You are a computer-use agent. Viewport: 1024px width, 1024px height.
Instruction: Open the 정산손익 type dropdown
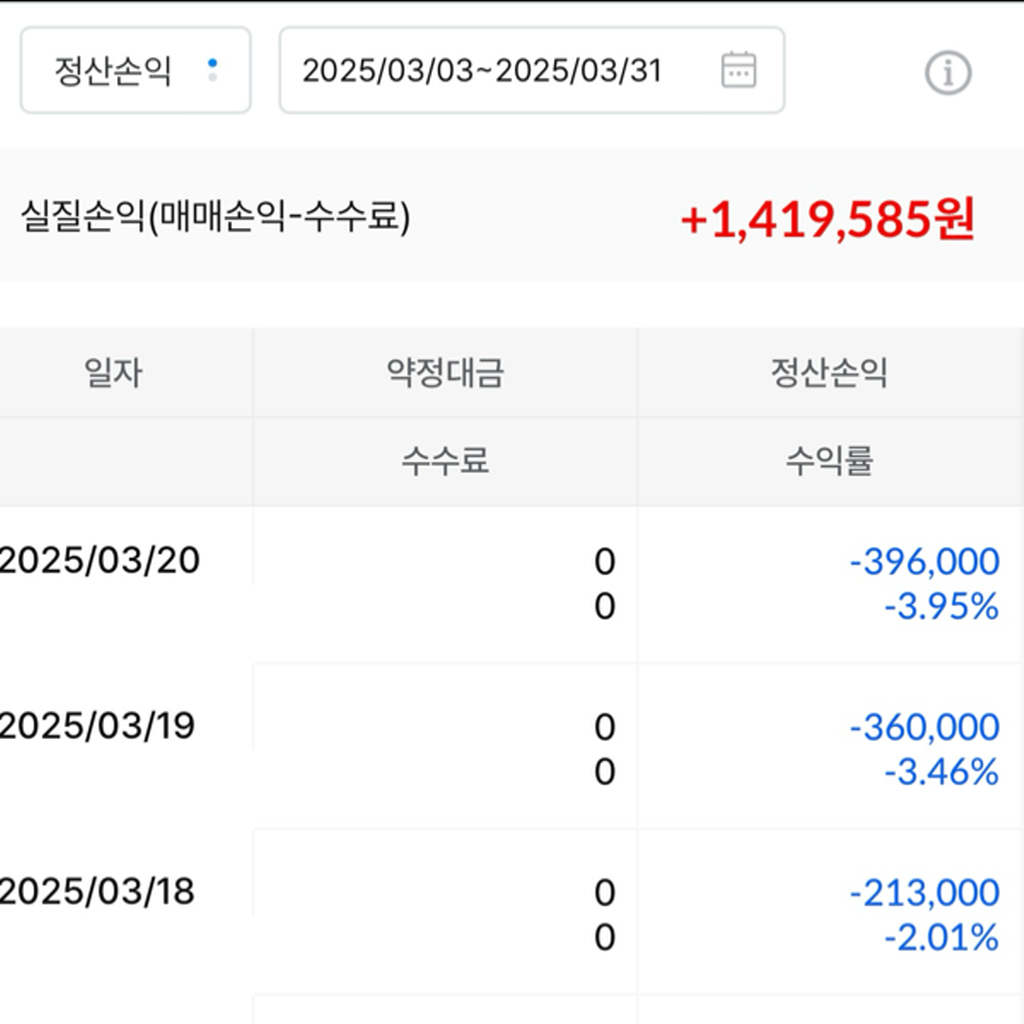click(135, 71)
